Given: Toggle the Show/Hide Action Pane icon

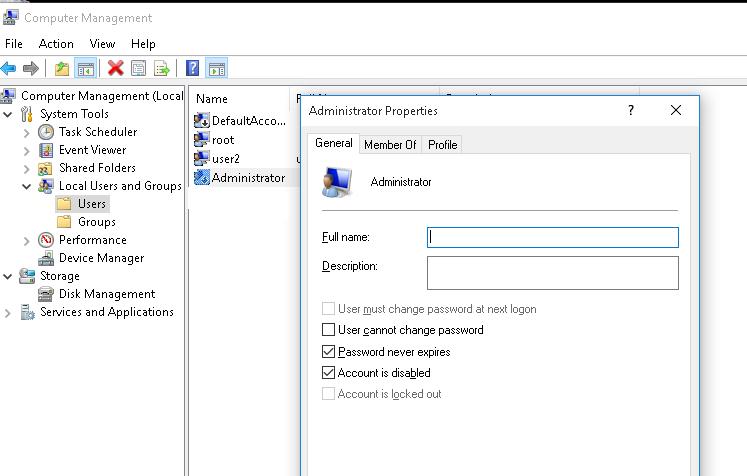Looking at the screenshot, I should coord(216,68).
